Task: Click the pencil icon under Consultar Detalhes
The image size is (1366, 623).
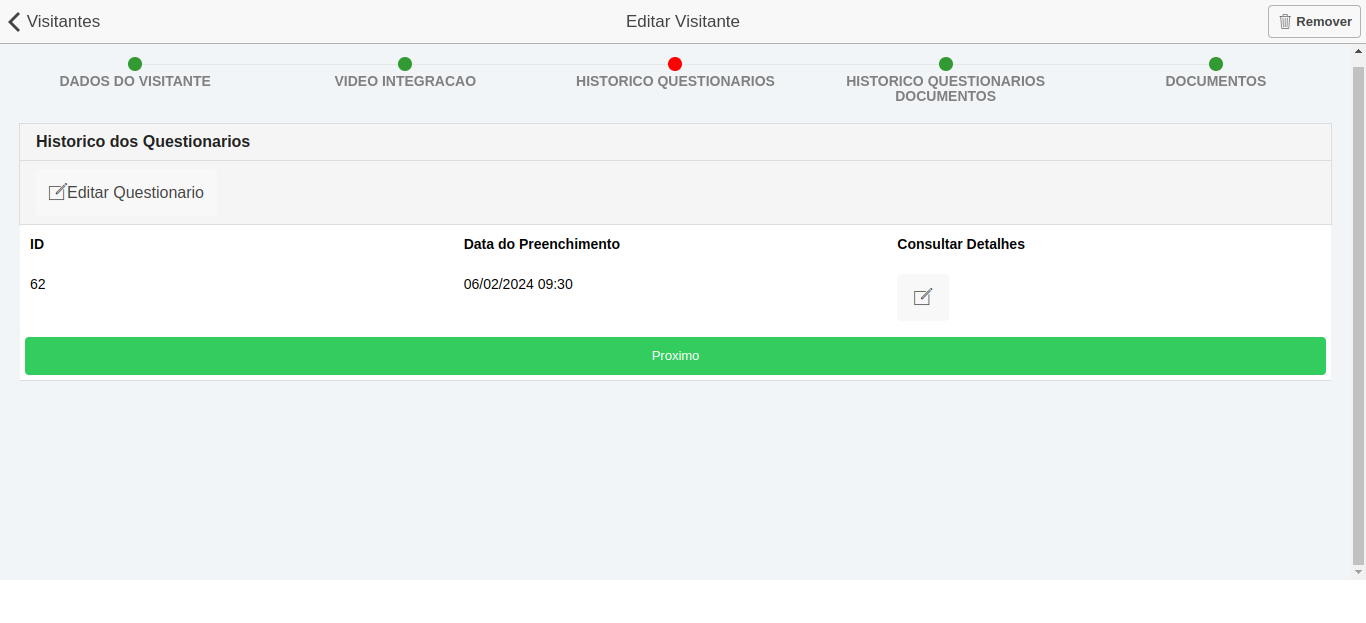Action: [x=922, y=297]
